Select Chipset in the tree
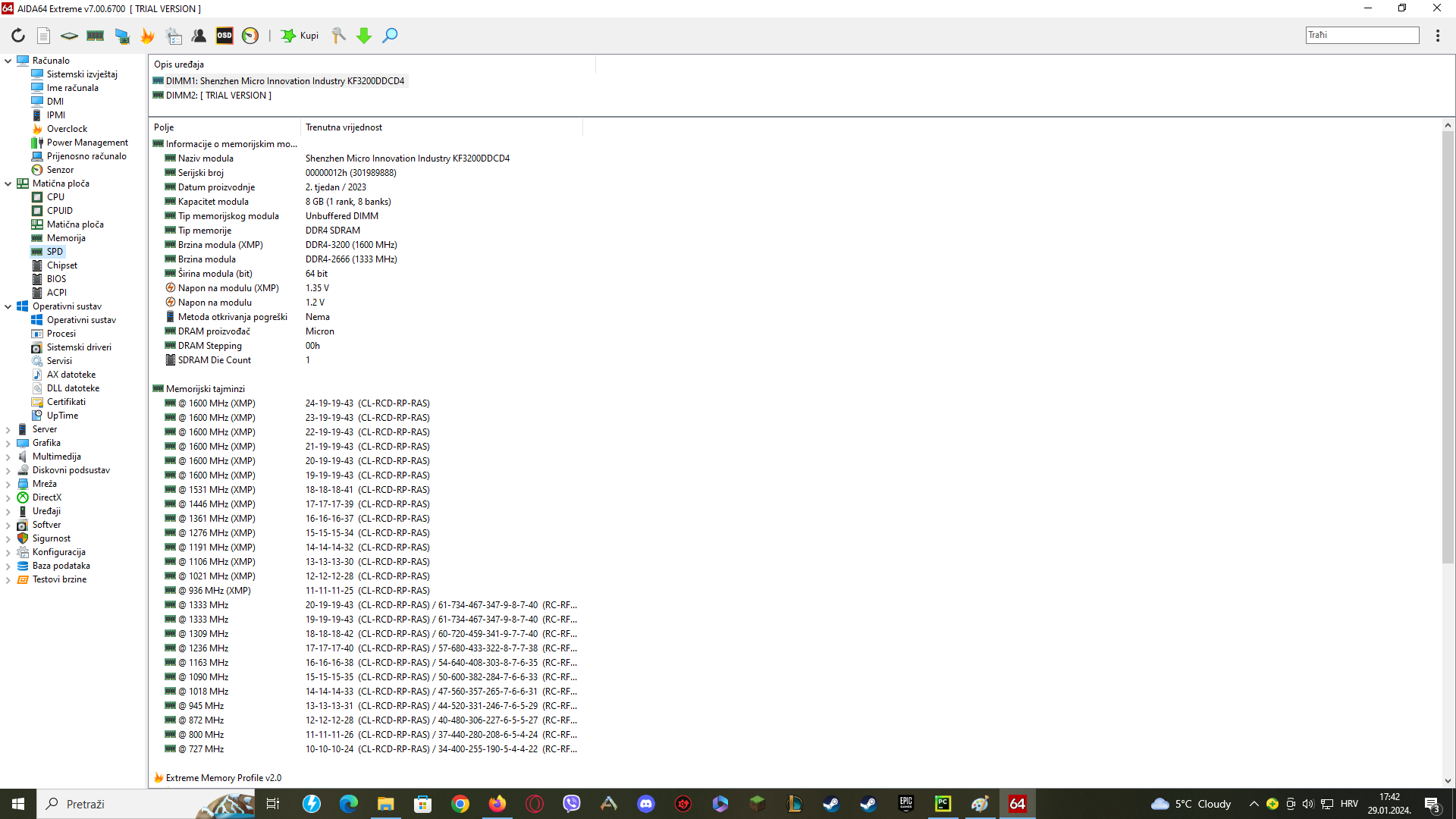This screenshot has width=1456, height=819. [x=62, y=265]
